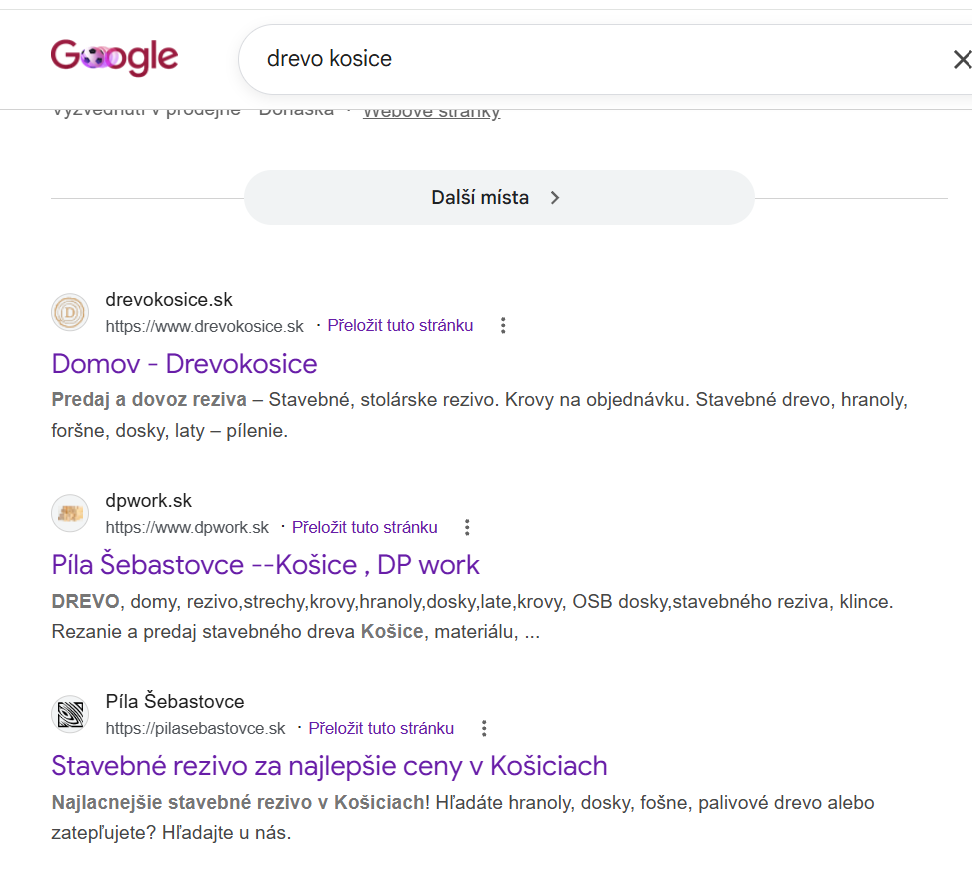This screenshot has height=876, width=972.
Task: Open the 'Další místa' button
Action: (x=499, y=198)
